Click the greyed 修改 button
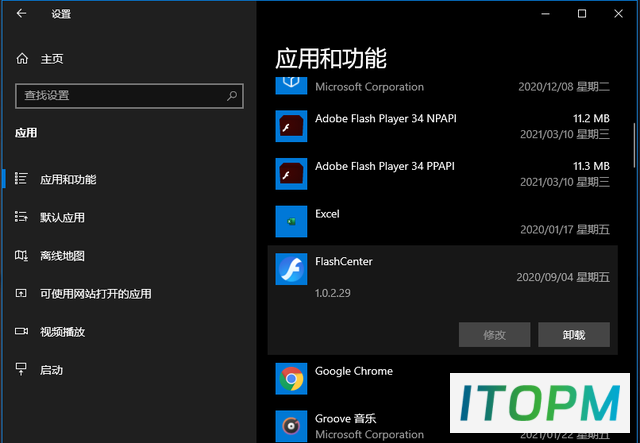Screen dimensions: 640x443 pos(495,335)
